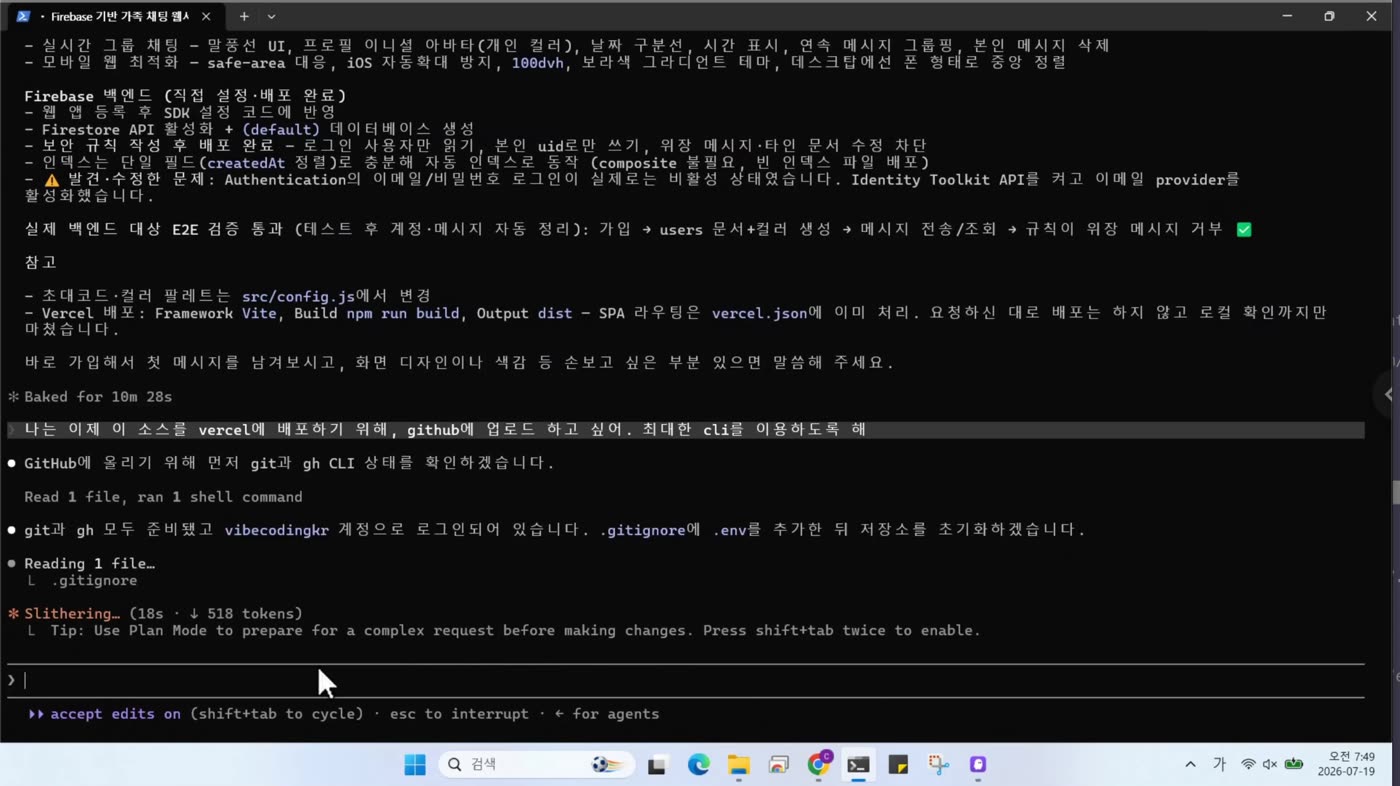Click the Terminal icon in taskbar
Screen dimensions: 1400x786
[x=858, y=765]
